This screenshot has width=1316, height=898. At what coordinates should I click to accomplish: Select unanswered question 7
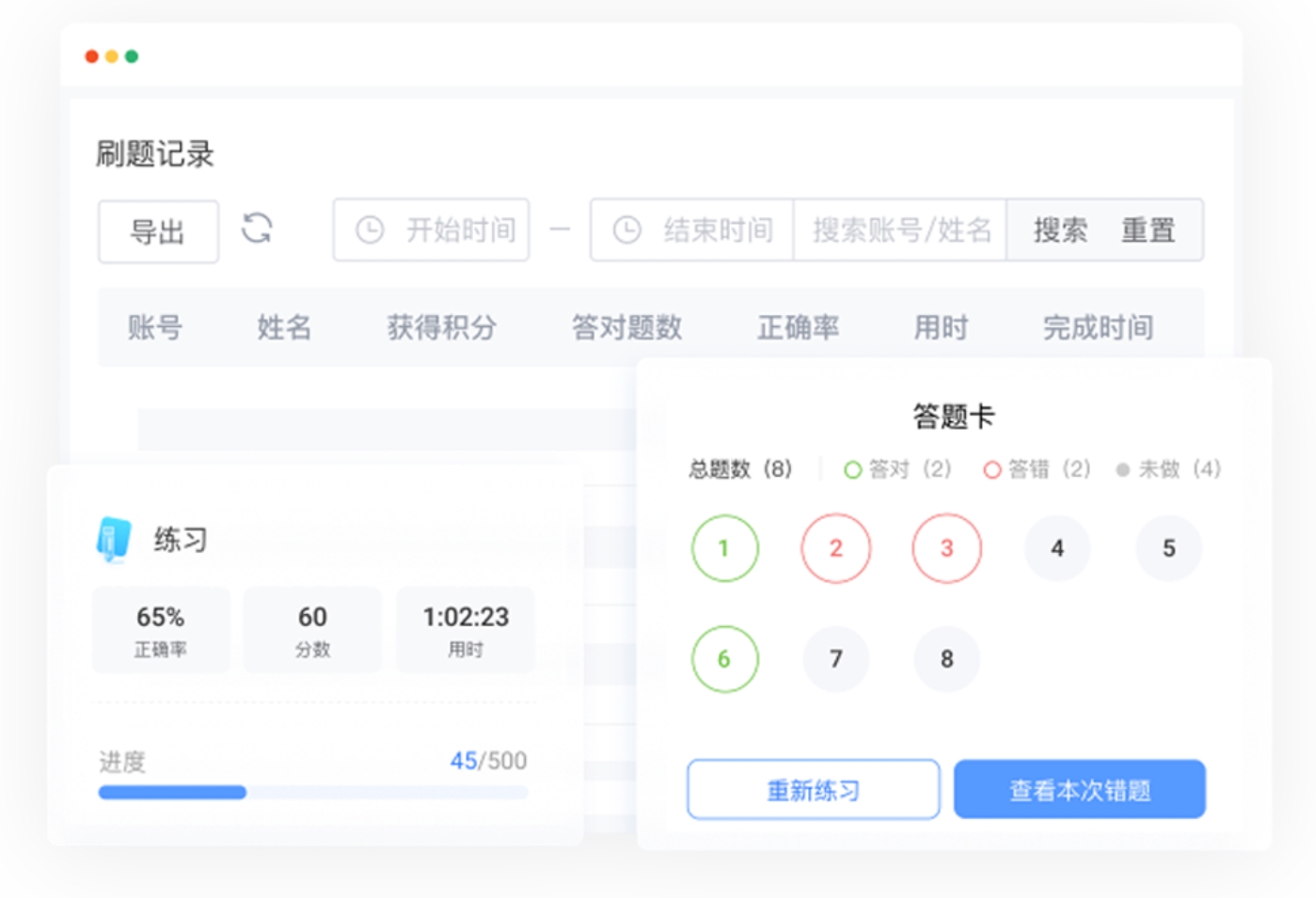[x=835, y=659]
